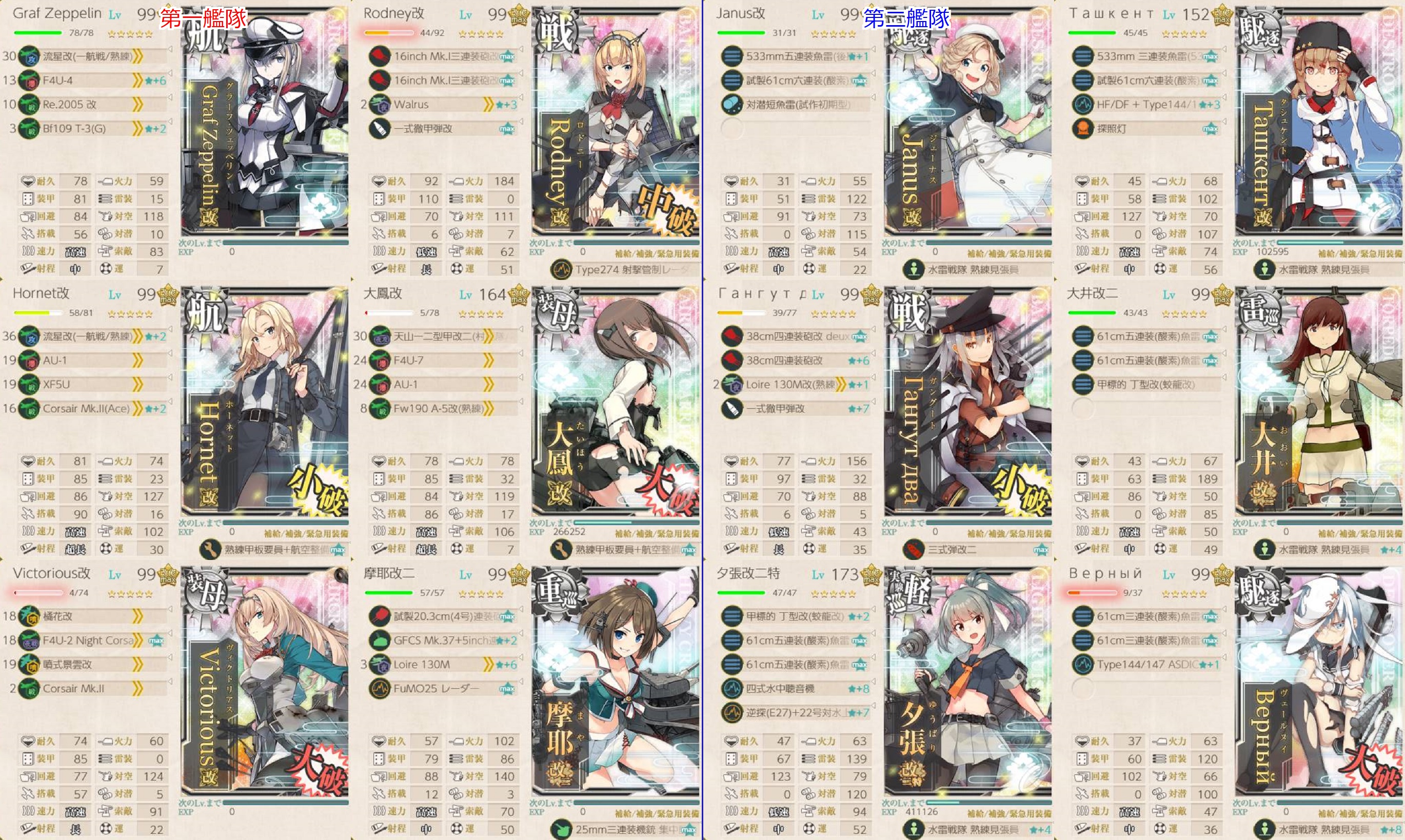Click Graf Zeppelin's 流星改 slot arrow
Viewport: 1405px width, 840px height.
tap(137, 56)
